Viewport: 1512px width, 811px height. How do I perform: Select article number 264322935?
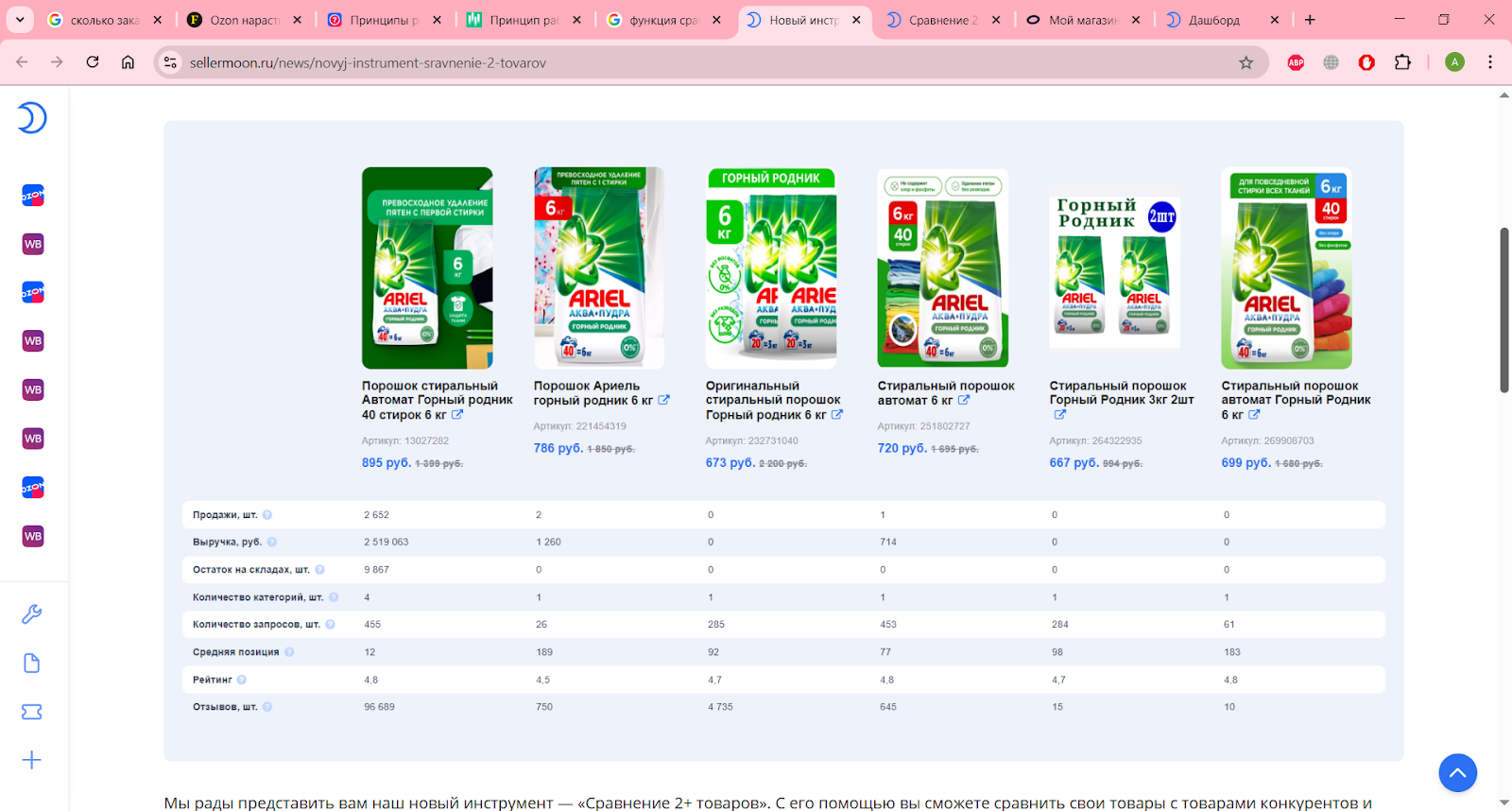1116,440
